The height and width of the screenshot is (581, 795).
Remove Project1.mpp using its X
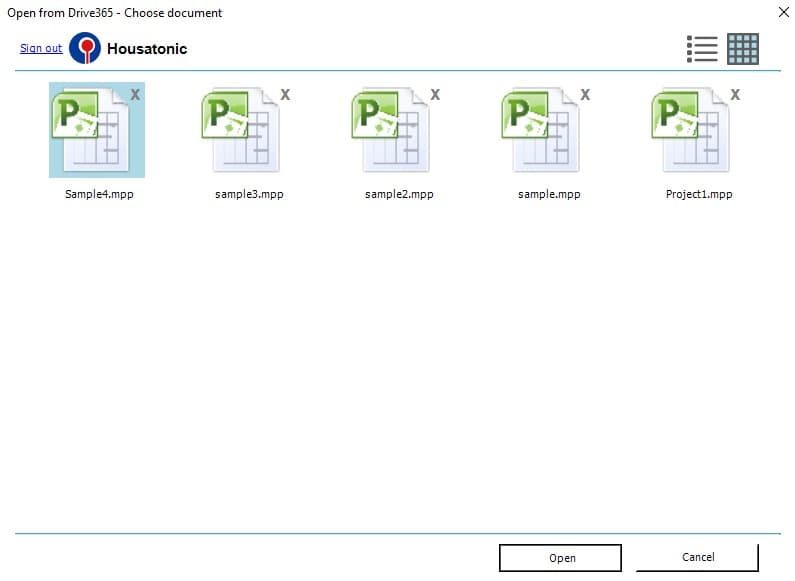735,94
